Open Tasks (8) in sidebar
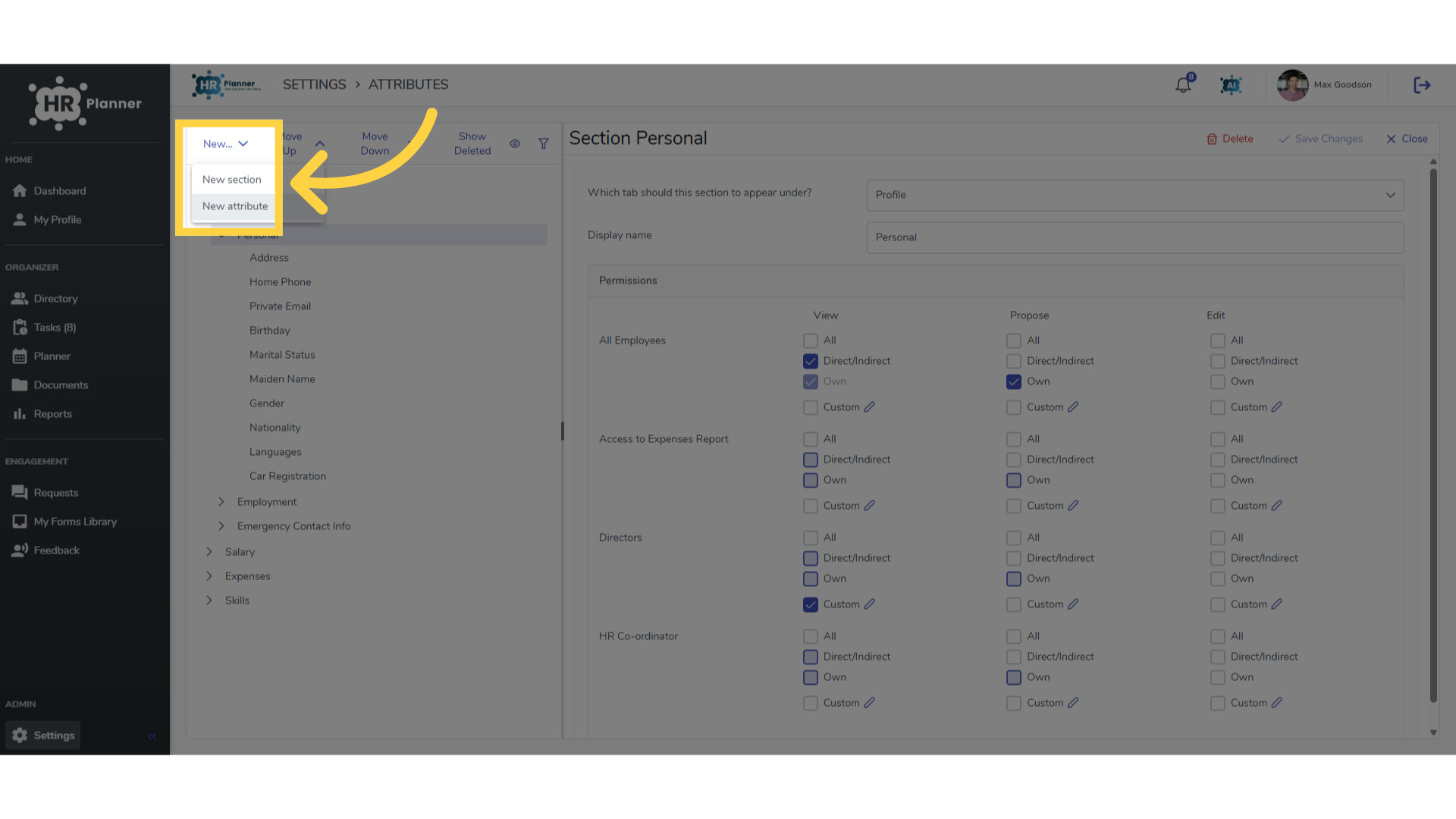Screen dimensions: 1456x819 point(45,328)
